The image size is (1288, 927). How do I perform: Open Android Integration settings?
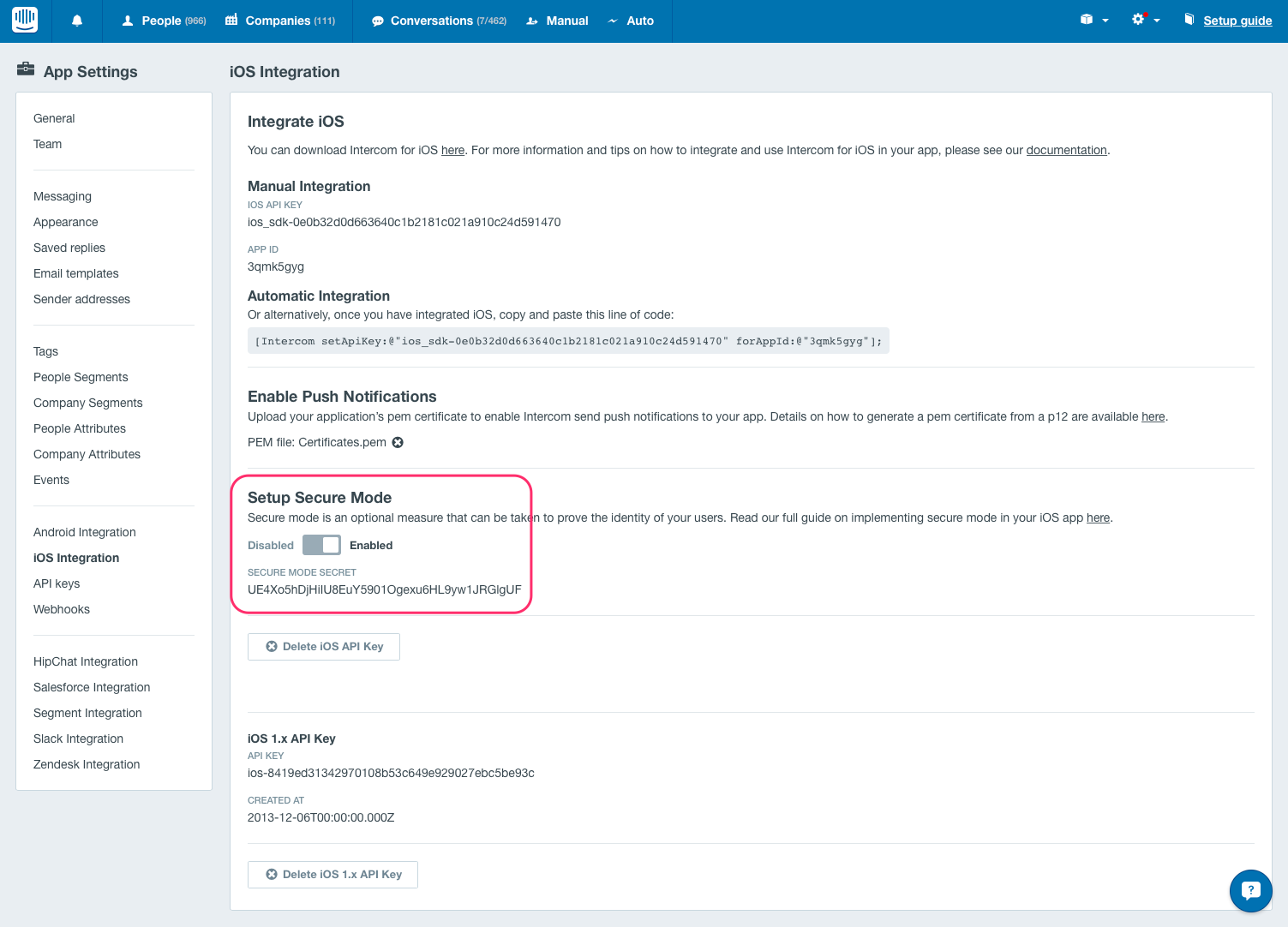(x=85, y=532)
